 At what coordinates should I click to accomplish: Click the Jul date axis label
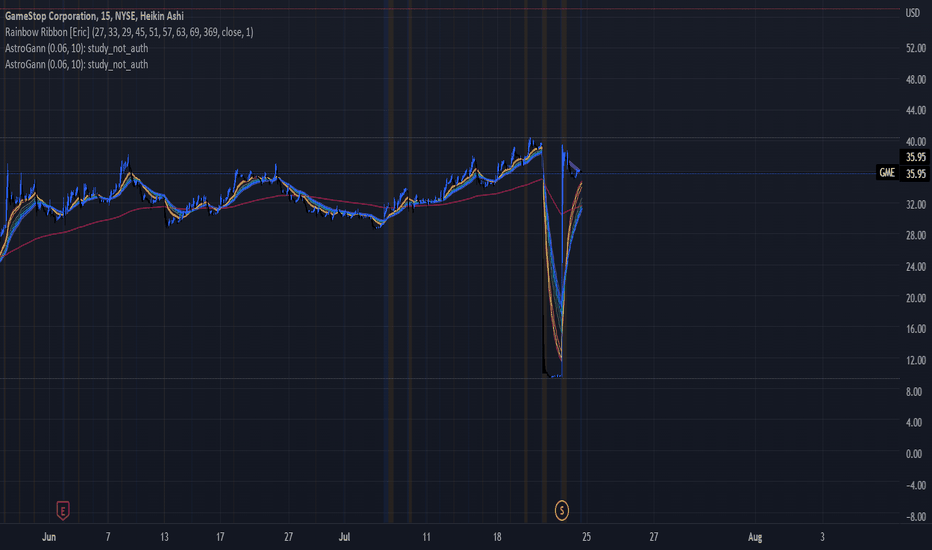[344, 537]
